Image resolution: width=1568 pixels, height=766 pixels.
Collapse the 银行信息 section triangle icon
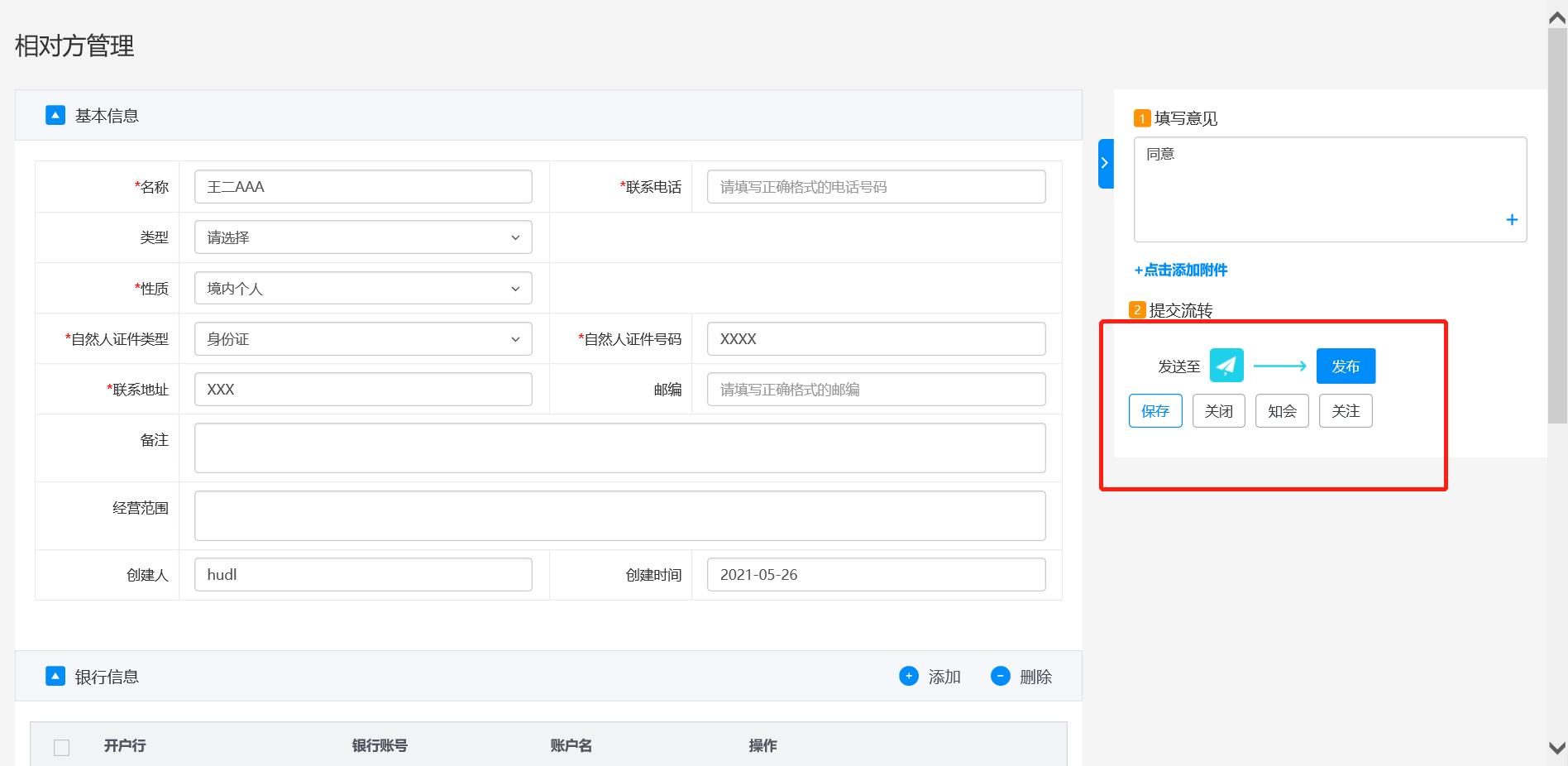coord(55,676)
